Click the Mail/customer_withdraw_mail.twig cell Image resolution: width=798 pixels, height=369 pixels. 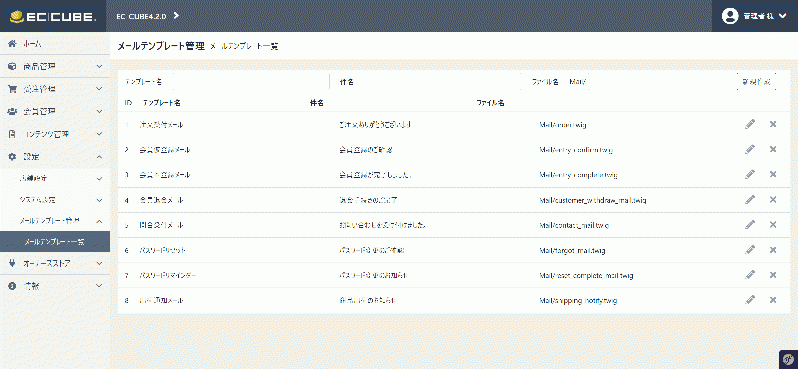click(593, 200)
